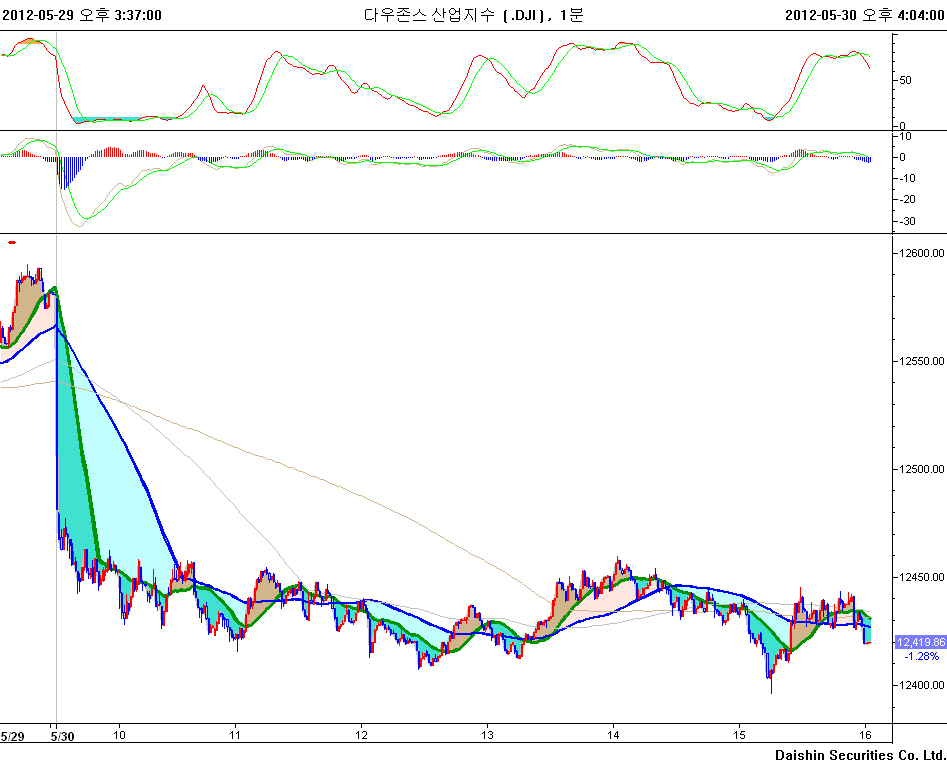
Task: Click hour 10 on the time axis
Action: pyautogui.click(x=119, y=736)
